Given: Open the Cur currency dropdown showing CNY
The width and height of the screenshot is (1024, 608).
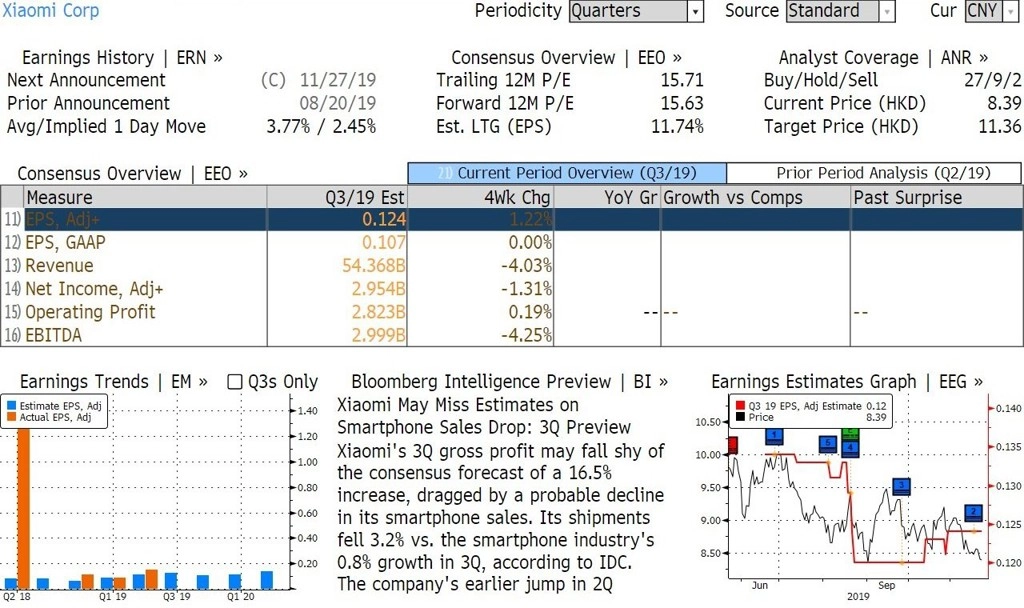Looking at the screenshot, I should (991, 11).
